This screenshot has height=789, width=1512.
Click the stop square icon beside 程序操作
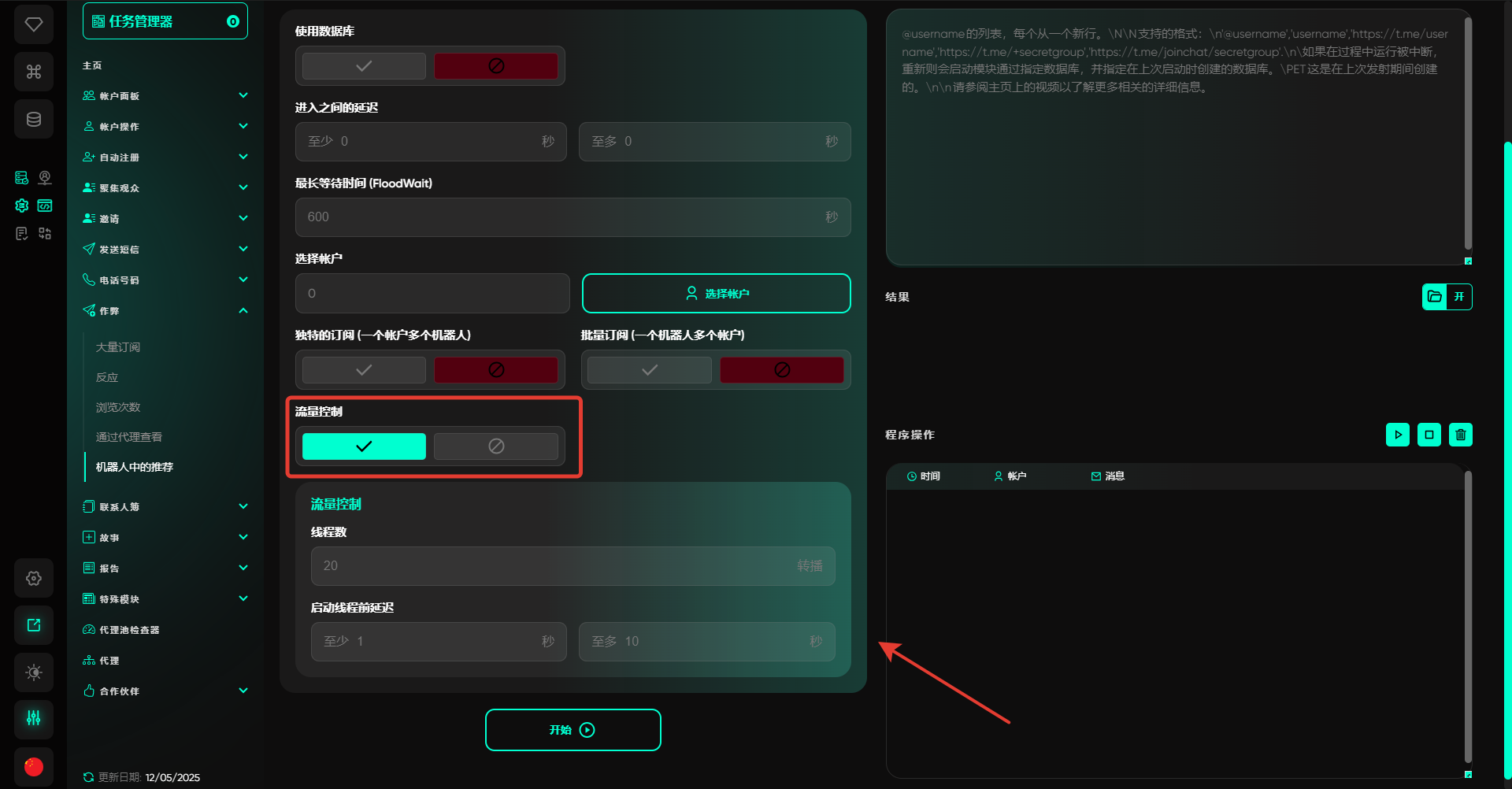pos(1429,435)
